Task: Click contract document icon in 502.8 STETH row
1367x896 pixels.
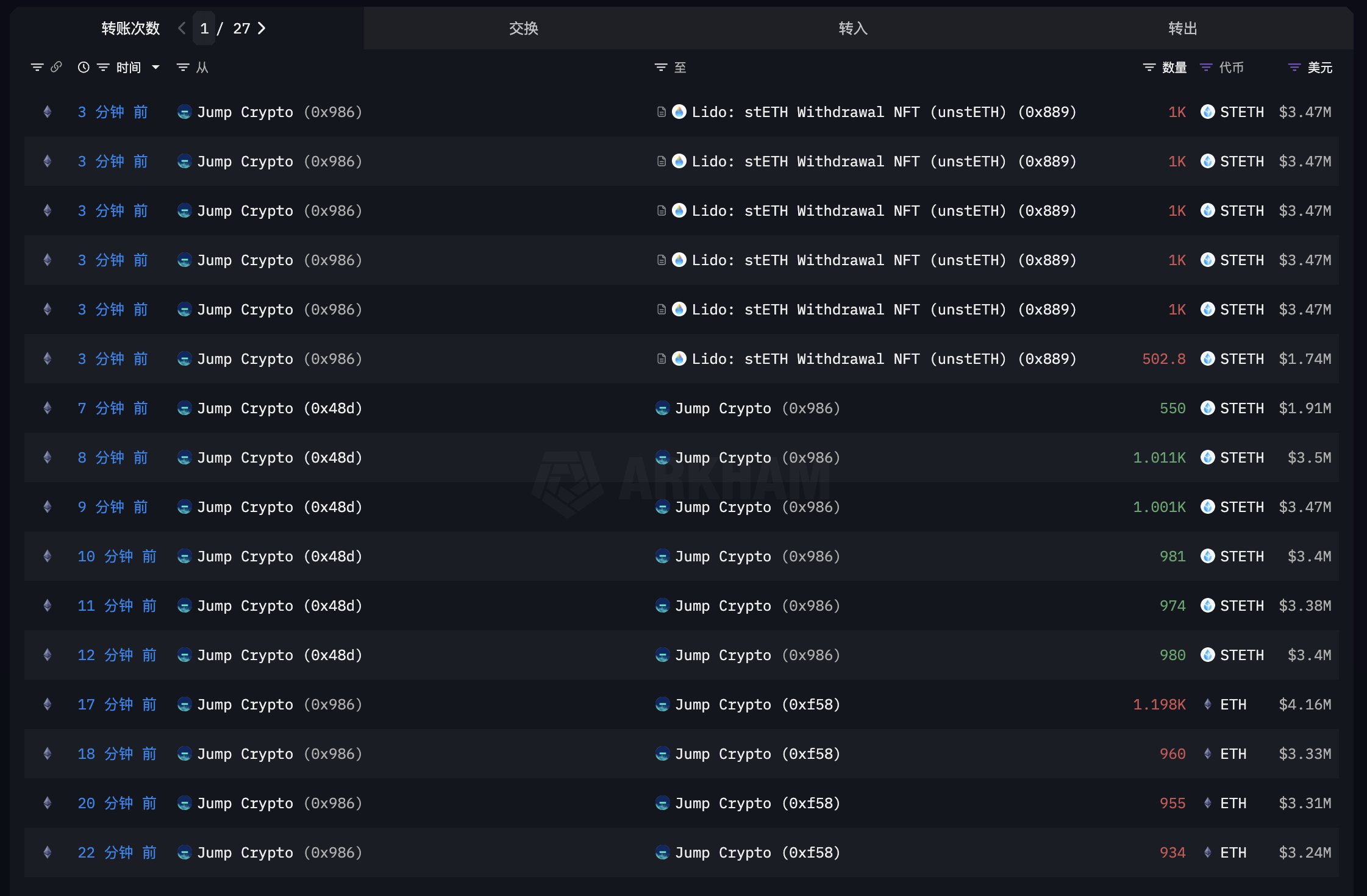Action: (x=661, y=358)
